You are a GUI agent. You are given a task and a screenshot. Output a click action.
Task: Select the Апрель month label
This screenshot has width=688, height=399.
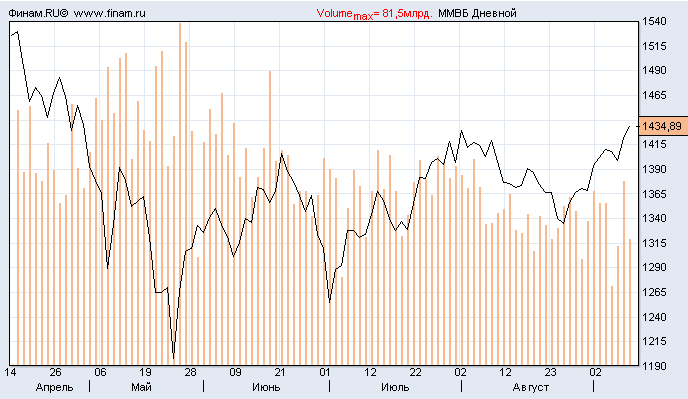54,388
